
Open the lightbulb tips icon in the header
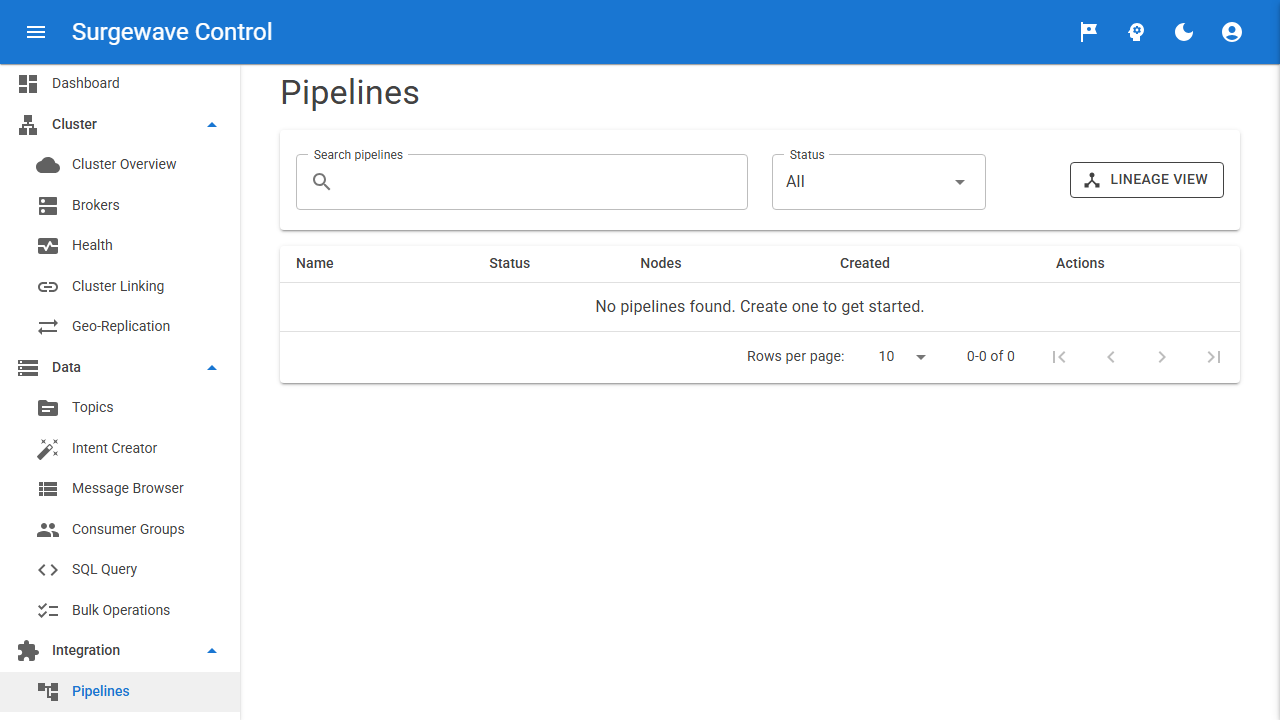click(x=1136, y=32)
